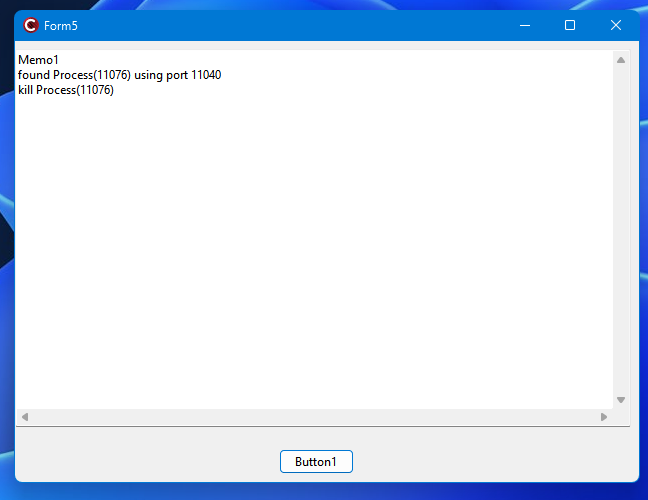Viewport: 648px width, 500px height.
Task: Close the Form5 window
Action: [616, 26]
